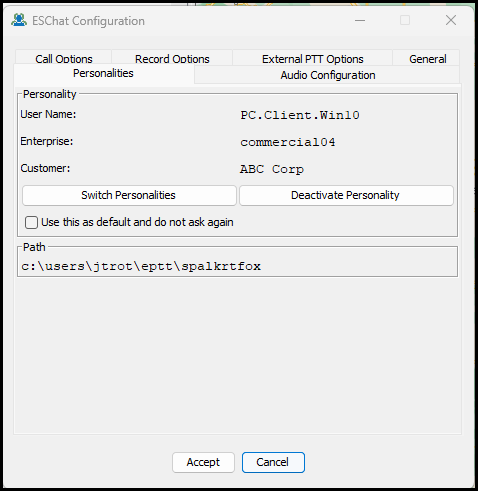Click the Deactivate Personality button
The image size is (478, 491).
(346, 195)
